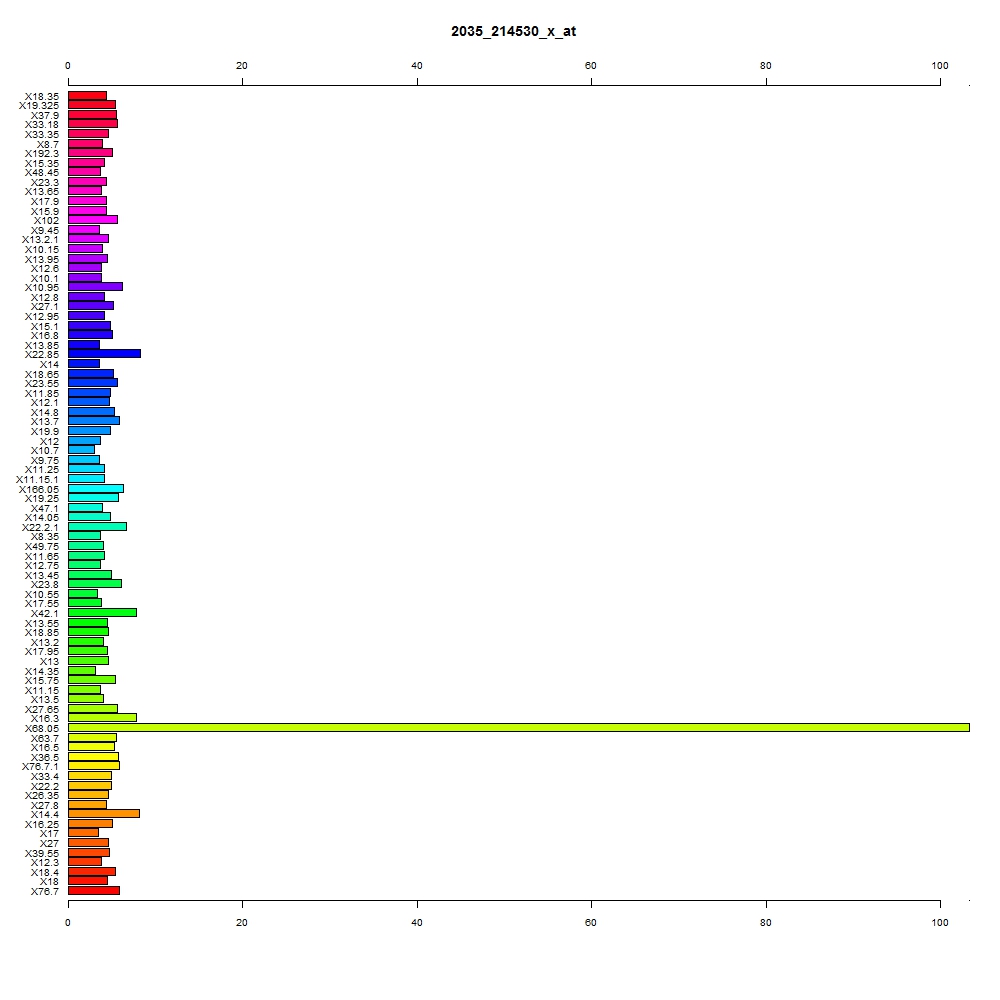
Task: Select the X16.25 label
Action: pyautogui.click(x=41, y=825)
